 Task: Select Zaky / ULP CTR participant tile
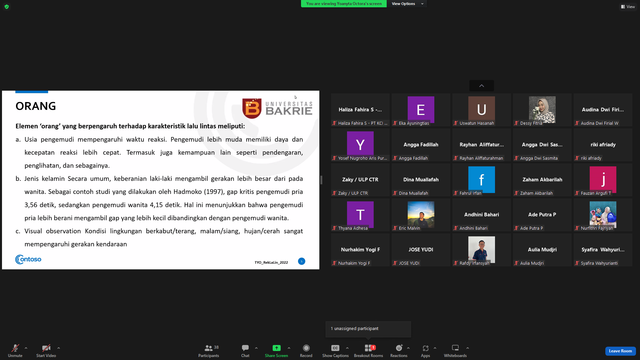coord(360,180)
